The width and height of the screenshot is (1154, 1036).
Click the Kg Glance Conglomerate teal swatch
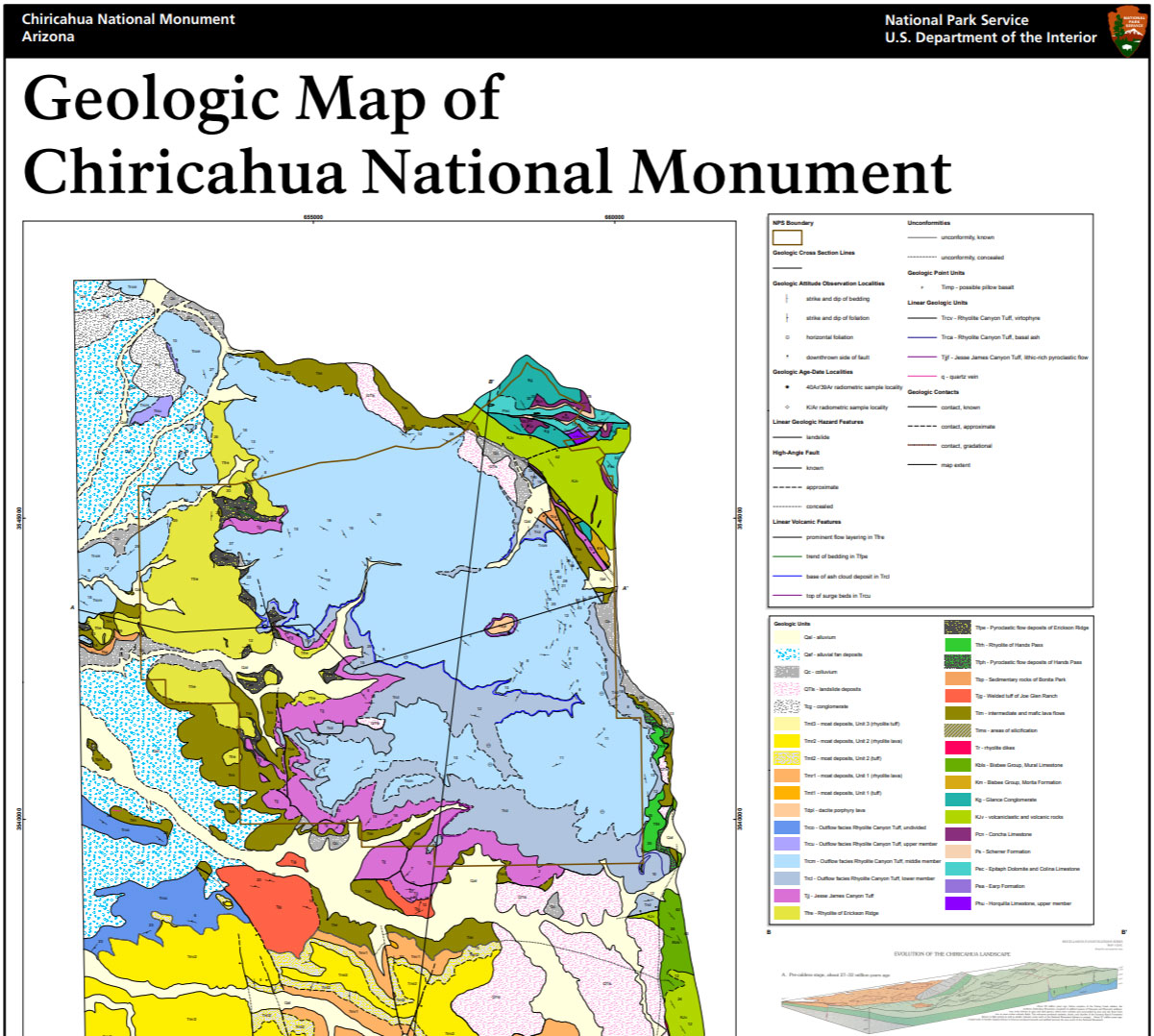958,800
